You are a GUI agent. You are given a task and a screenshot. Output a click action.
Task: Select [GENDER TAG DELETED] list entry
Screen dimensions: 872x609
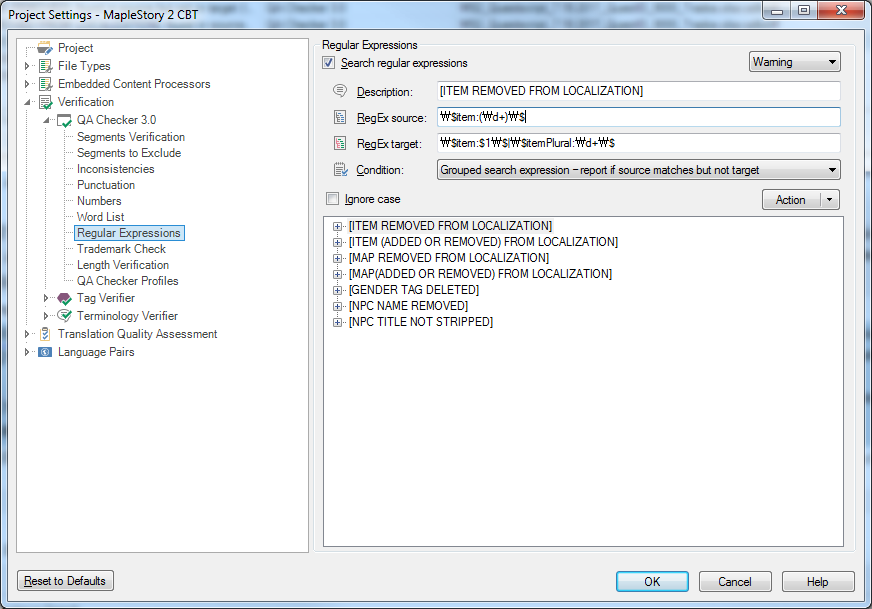(414, 290)
